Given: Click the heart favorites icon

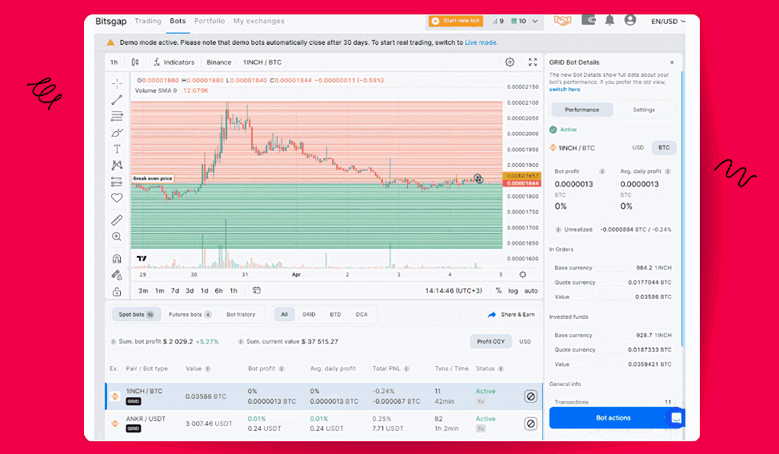Looking at the screenshot, I should [117, 198].
